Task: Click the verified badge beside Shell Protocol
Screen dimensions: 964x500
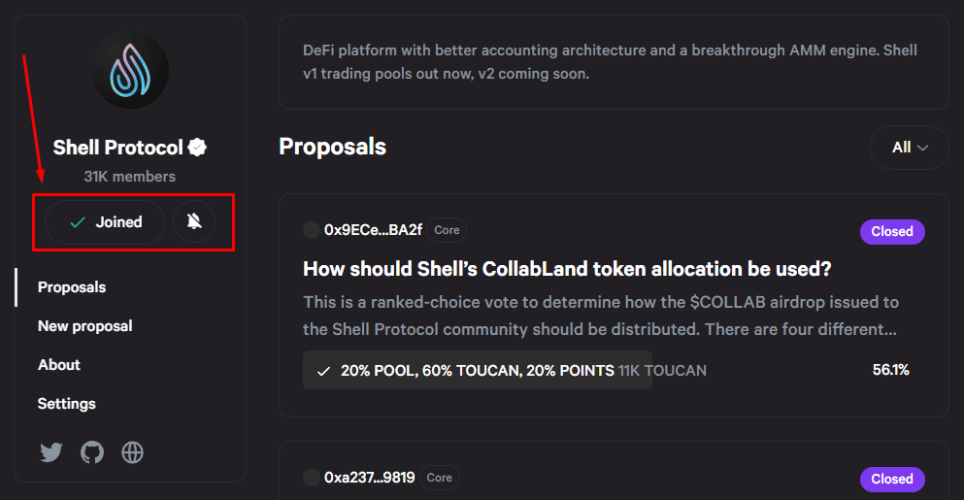Action: pyautogui.click(x=197, y=148)
